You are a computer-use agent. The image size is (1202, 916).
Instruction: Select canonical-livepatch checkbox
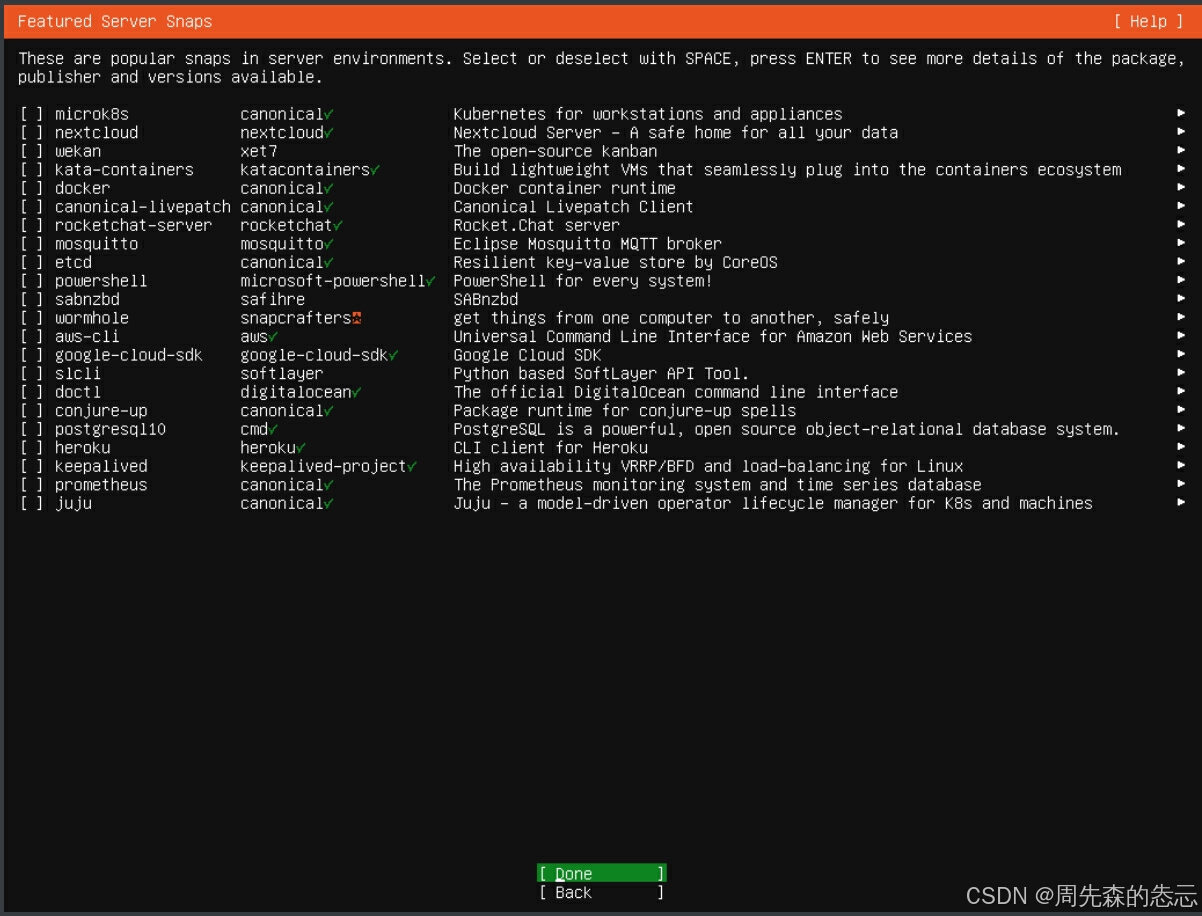pyautogui.click(x=32, y=207)
